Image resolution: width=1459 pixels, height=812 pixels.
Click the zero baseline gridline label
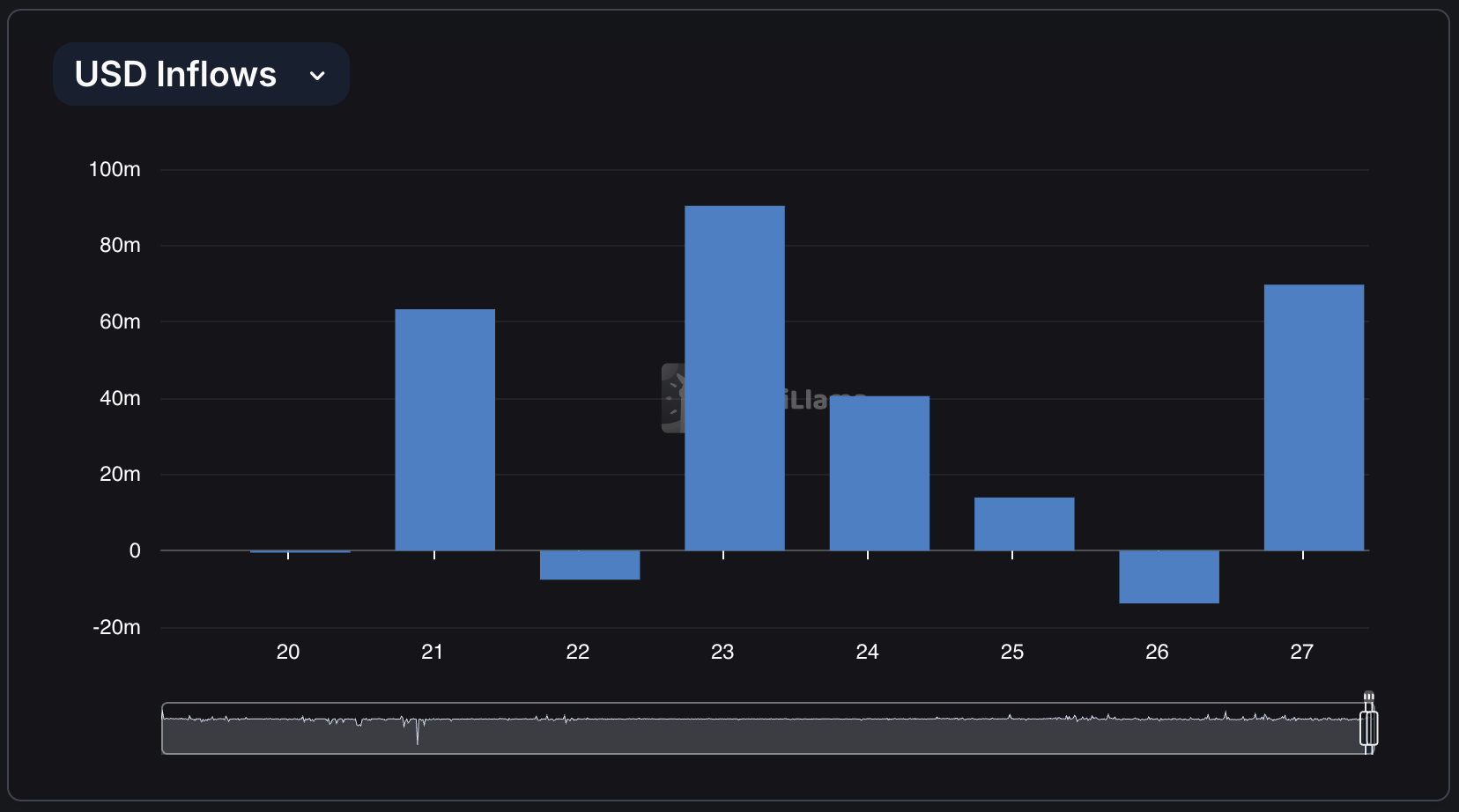coord(134,551)
